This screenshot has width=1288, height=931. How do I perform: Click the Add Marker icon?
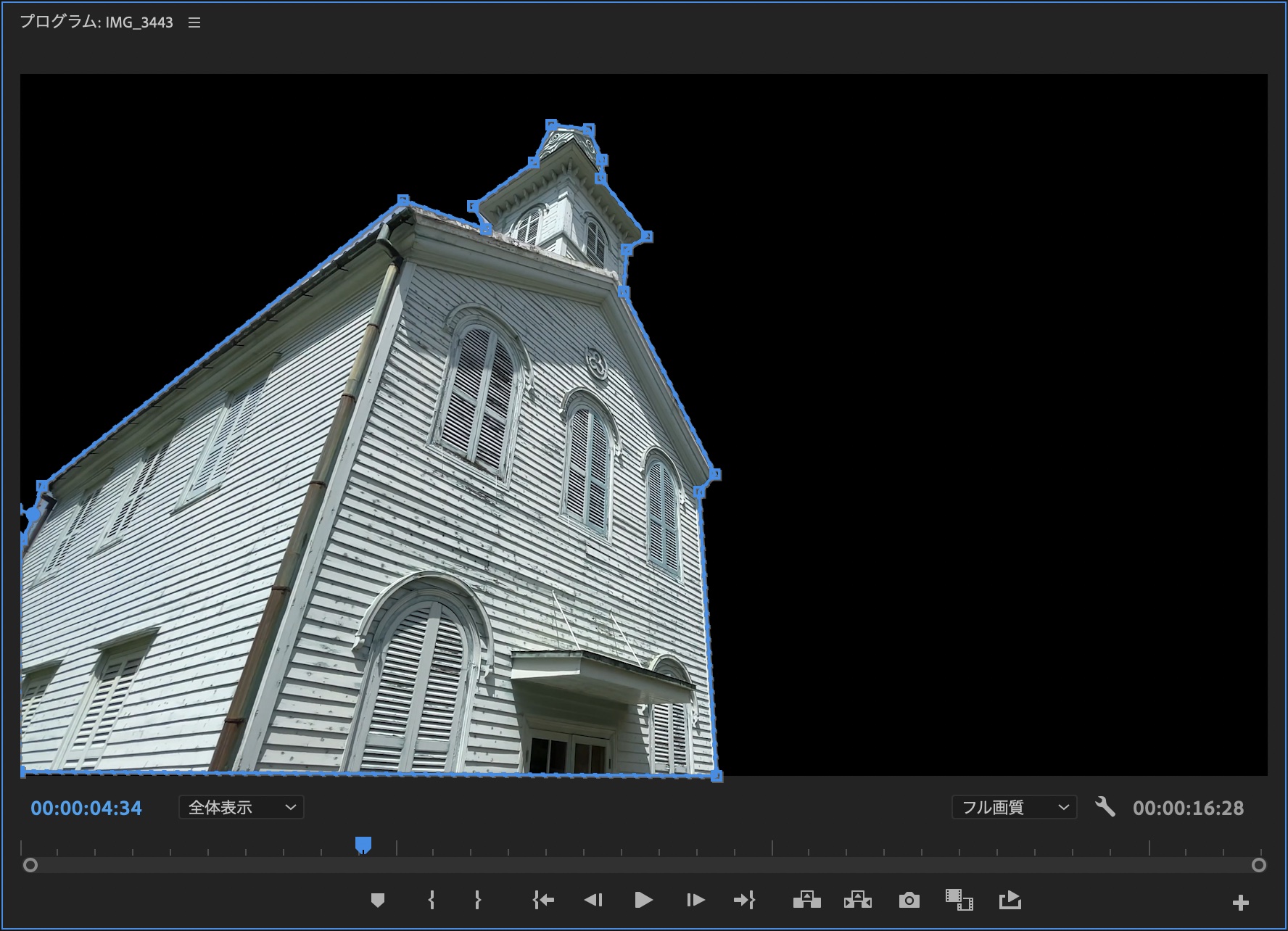coord(377,901)
